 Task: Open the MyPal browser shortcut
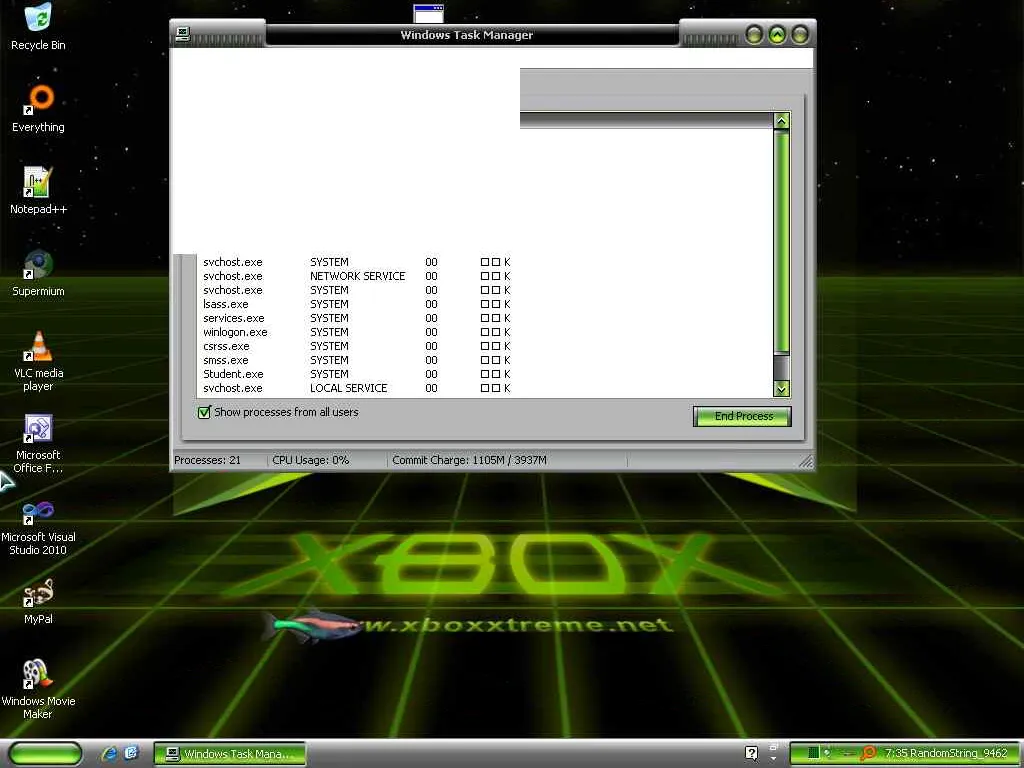(x=38, y=602)
